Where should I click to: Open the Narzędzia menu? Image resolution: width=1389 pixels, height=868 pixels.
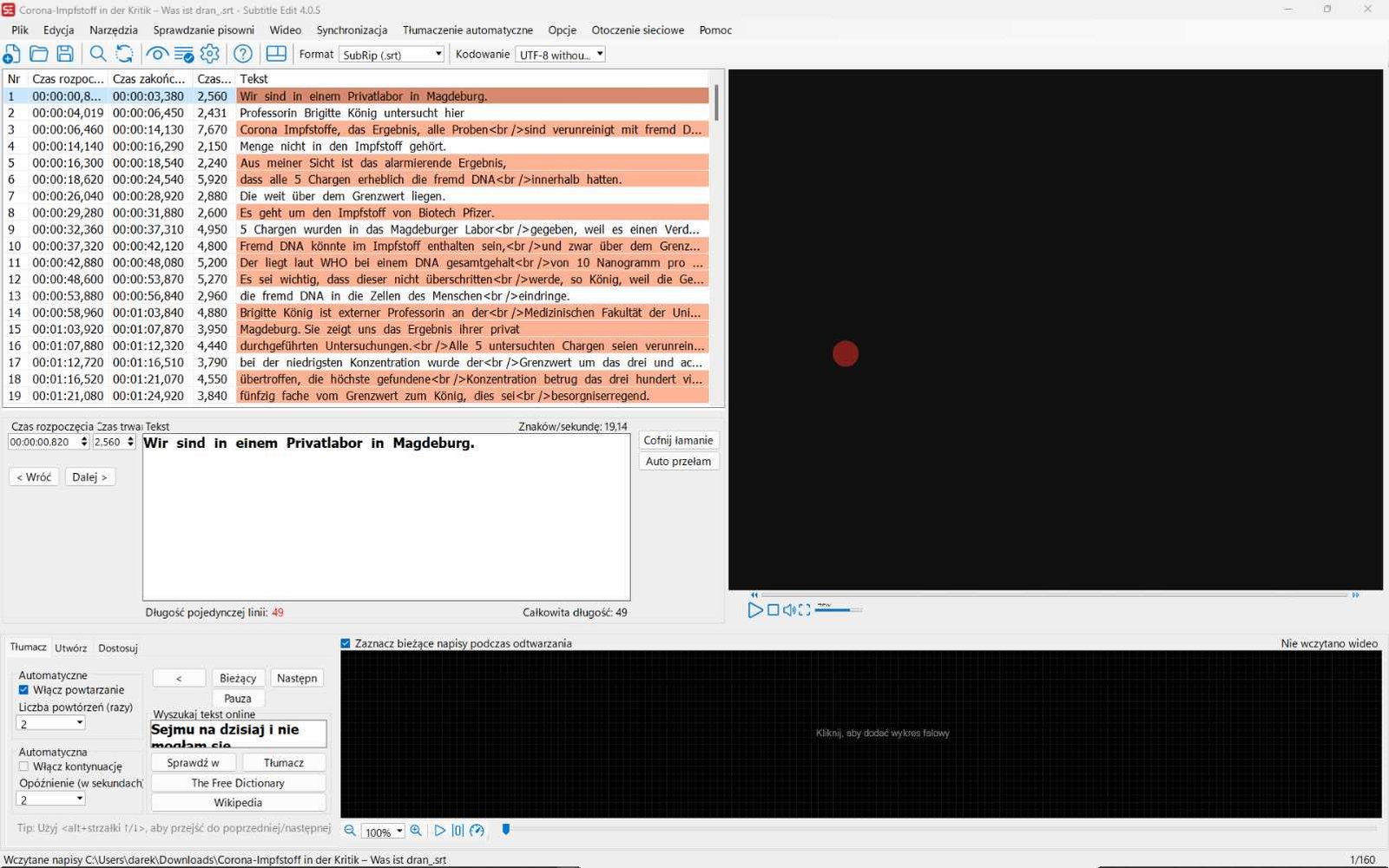114,30
